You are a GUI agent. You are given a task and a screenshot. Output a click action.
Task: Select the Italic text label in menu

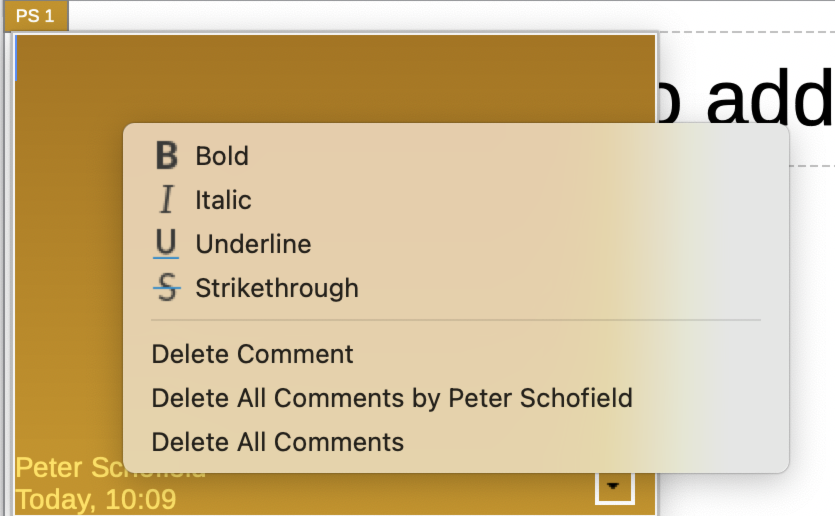[223, 200]
